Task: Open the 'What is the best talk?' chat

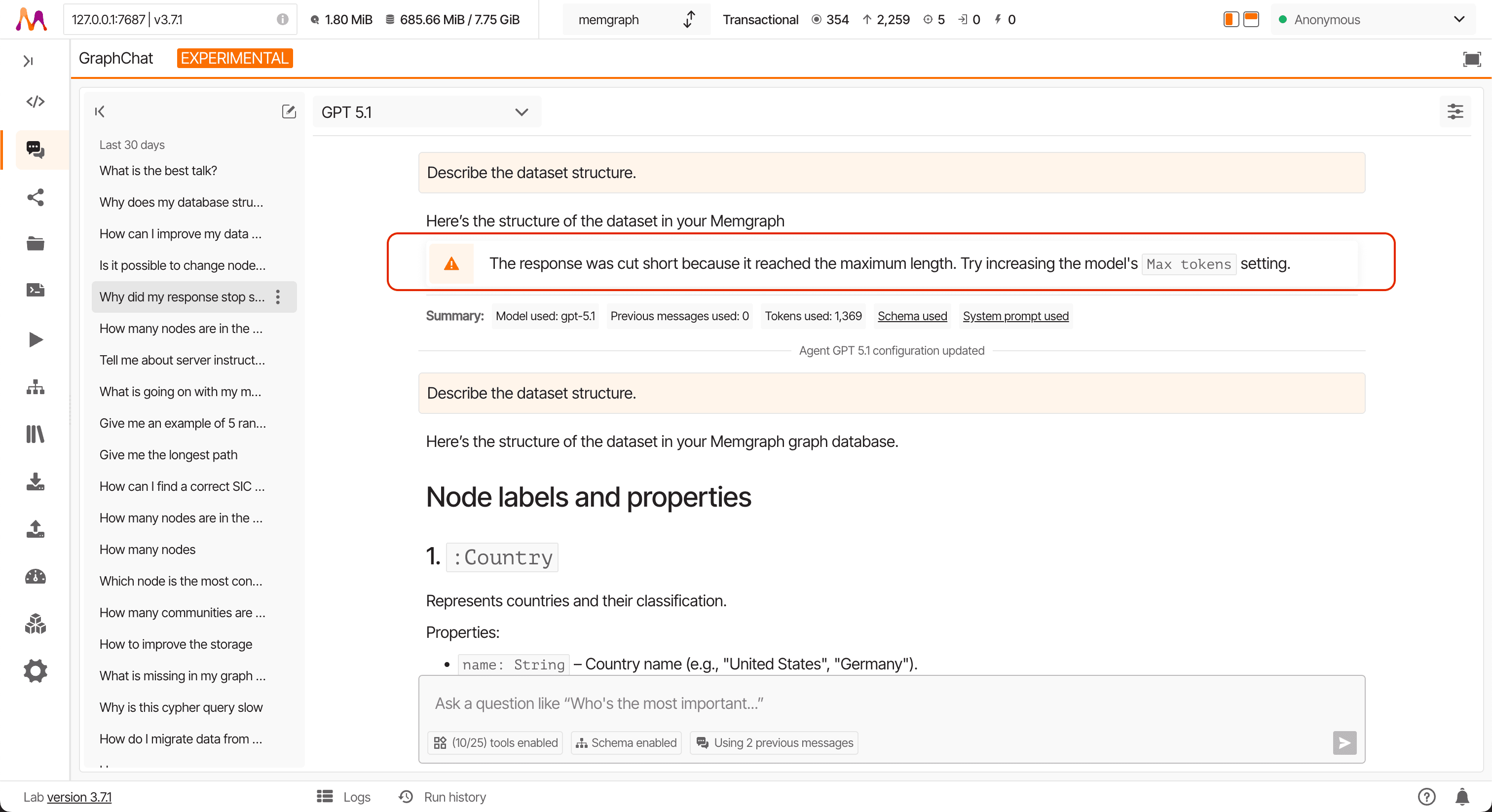Action: 158,170
